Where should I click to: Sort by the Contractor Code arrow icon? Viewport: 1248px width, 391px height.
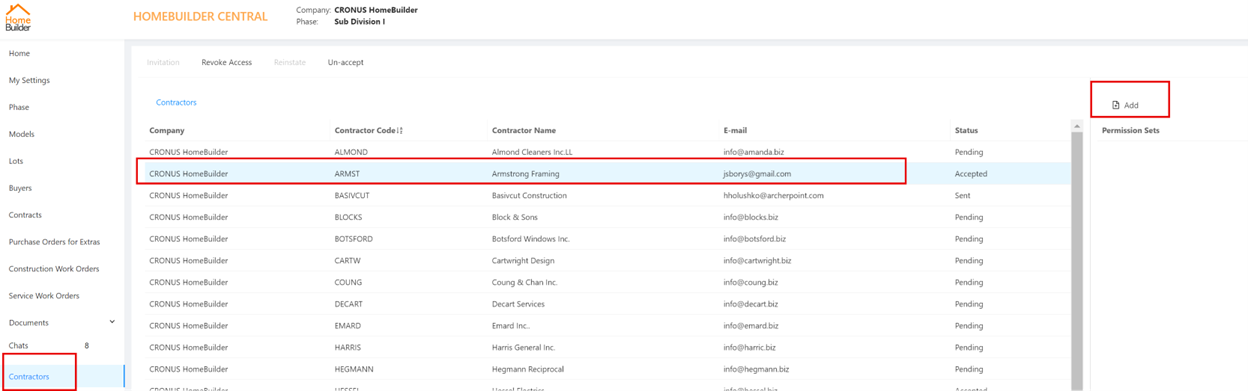tap(400, 131)
